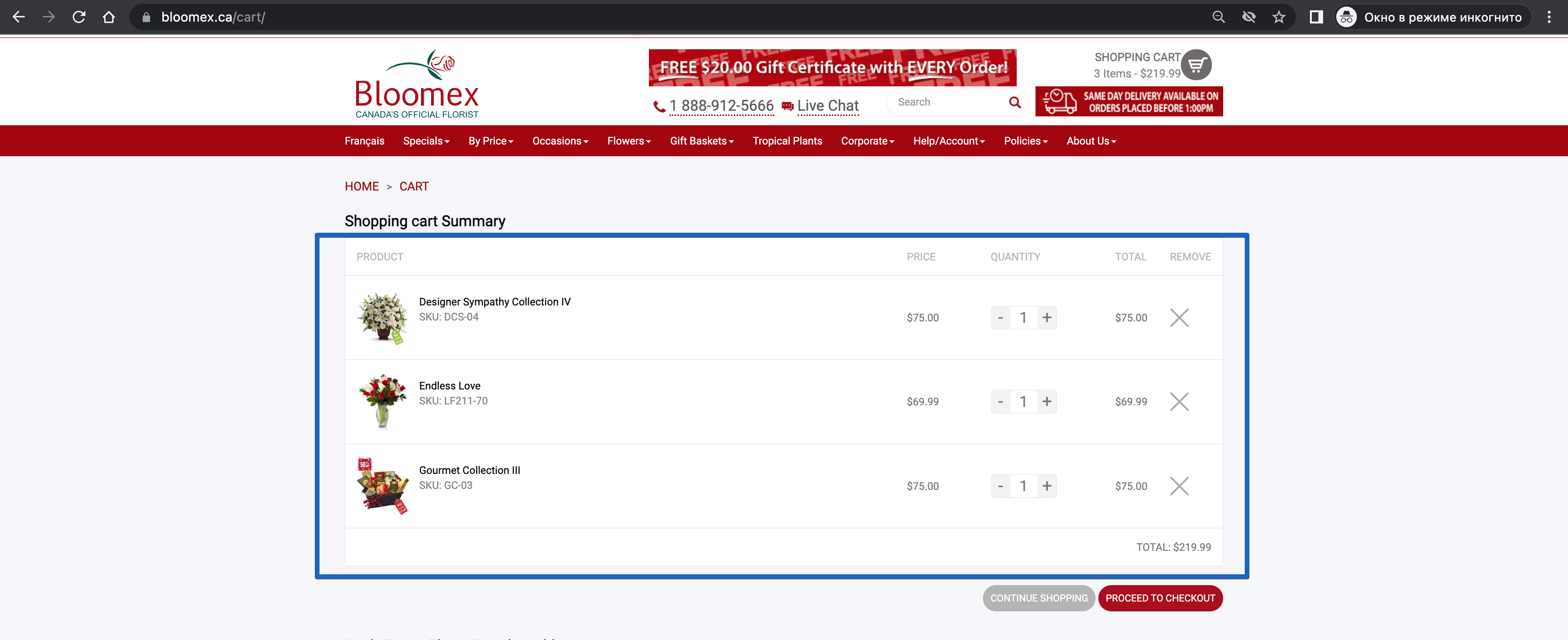
Task: Expand the Occasions menu
Action: 560,141
